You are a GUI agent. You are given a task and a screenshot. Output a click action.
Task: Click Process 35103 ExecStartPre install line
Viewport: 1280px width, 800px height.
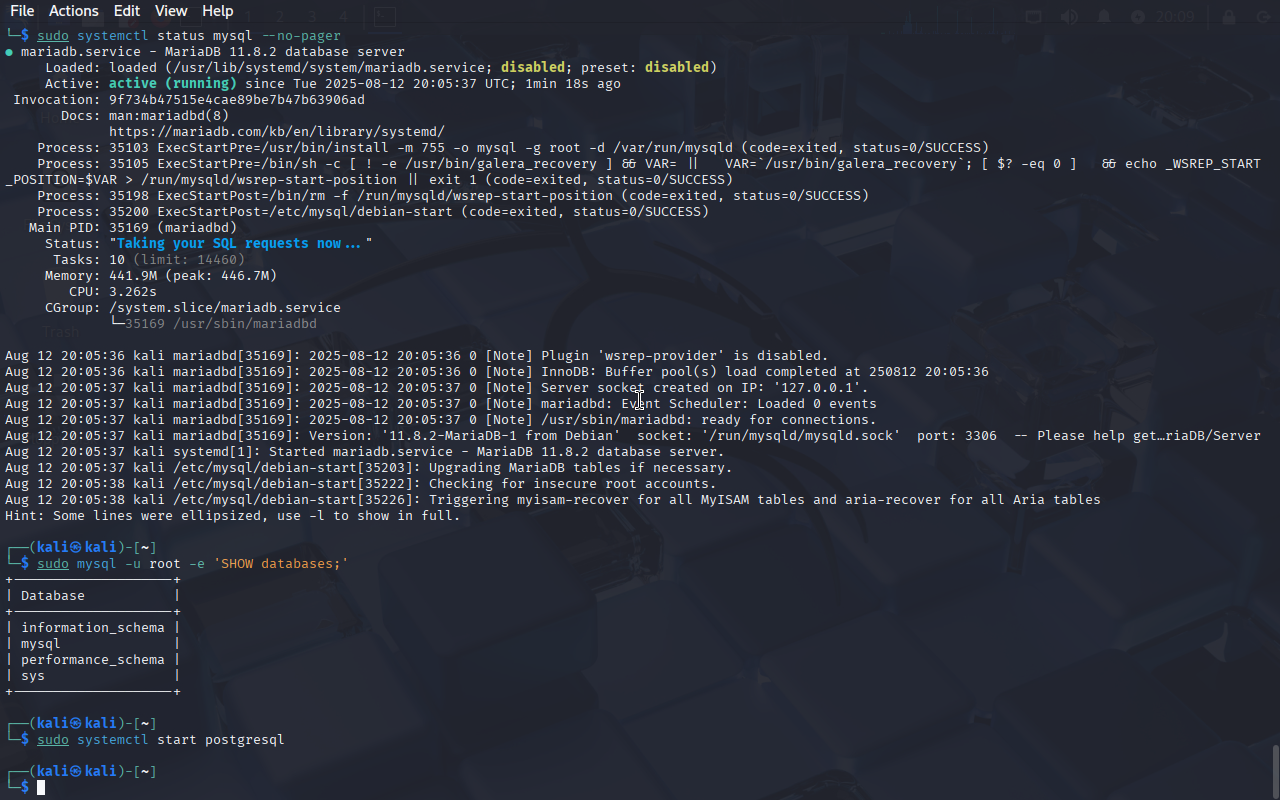[513, 148]
